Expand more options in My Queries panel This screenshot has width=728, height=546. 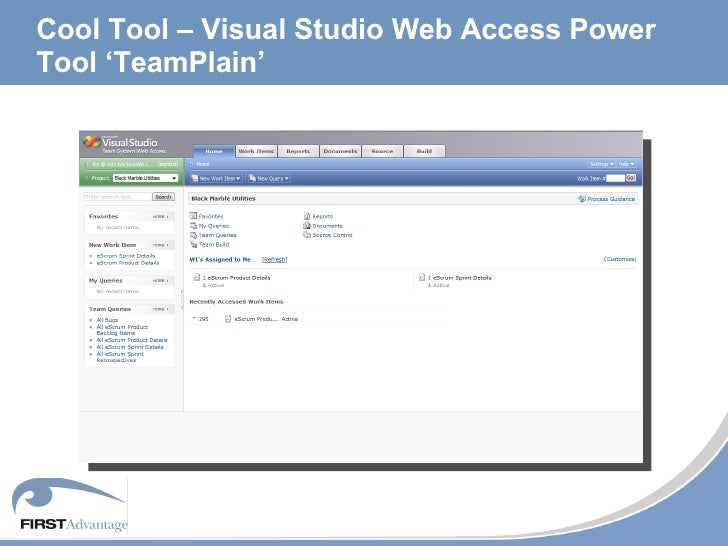[x=161, y=281]
